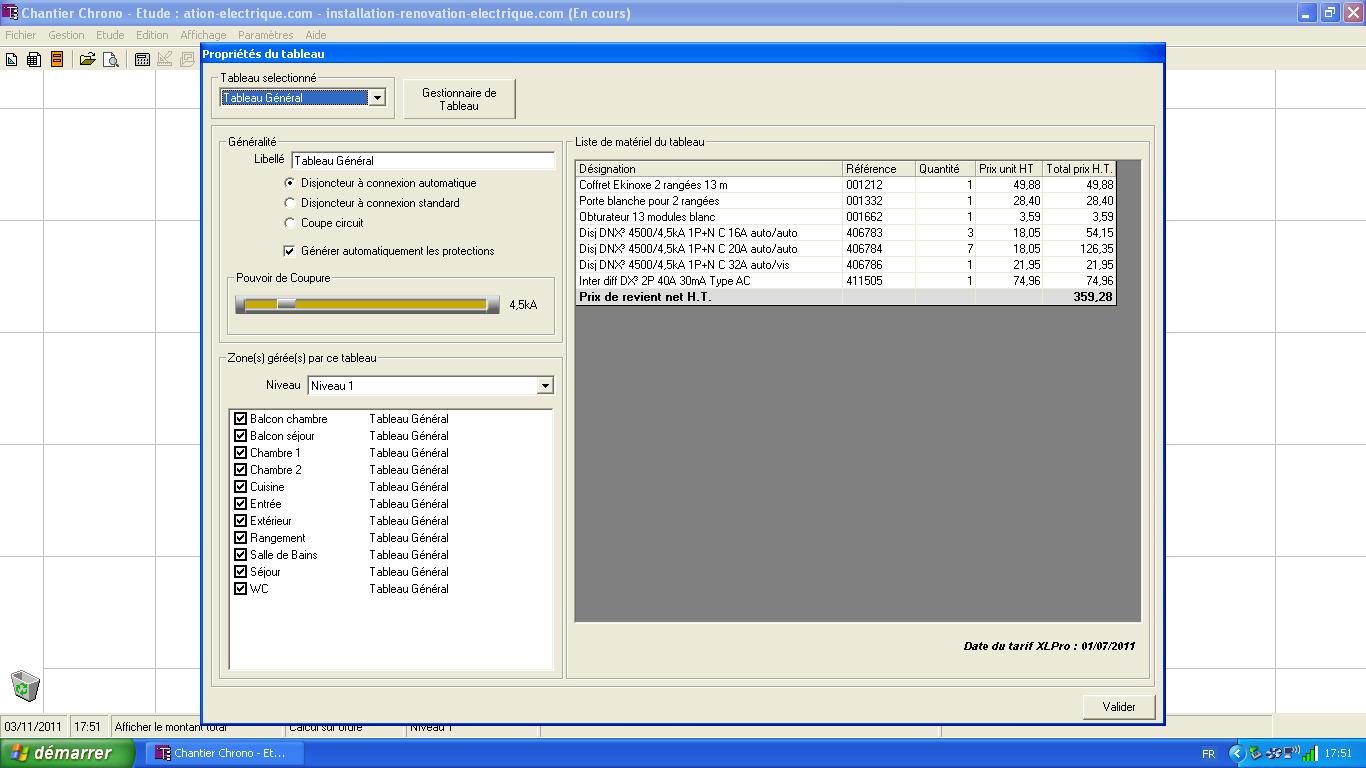This screenshot has height=768, width=1366.
Task: Open the Edition menu
Action: [x=152, y=35]
